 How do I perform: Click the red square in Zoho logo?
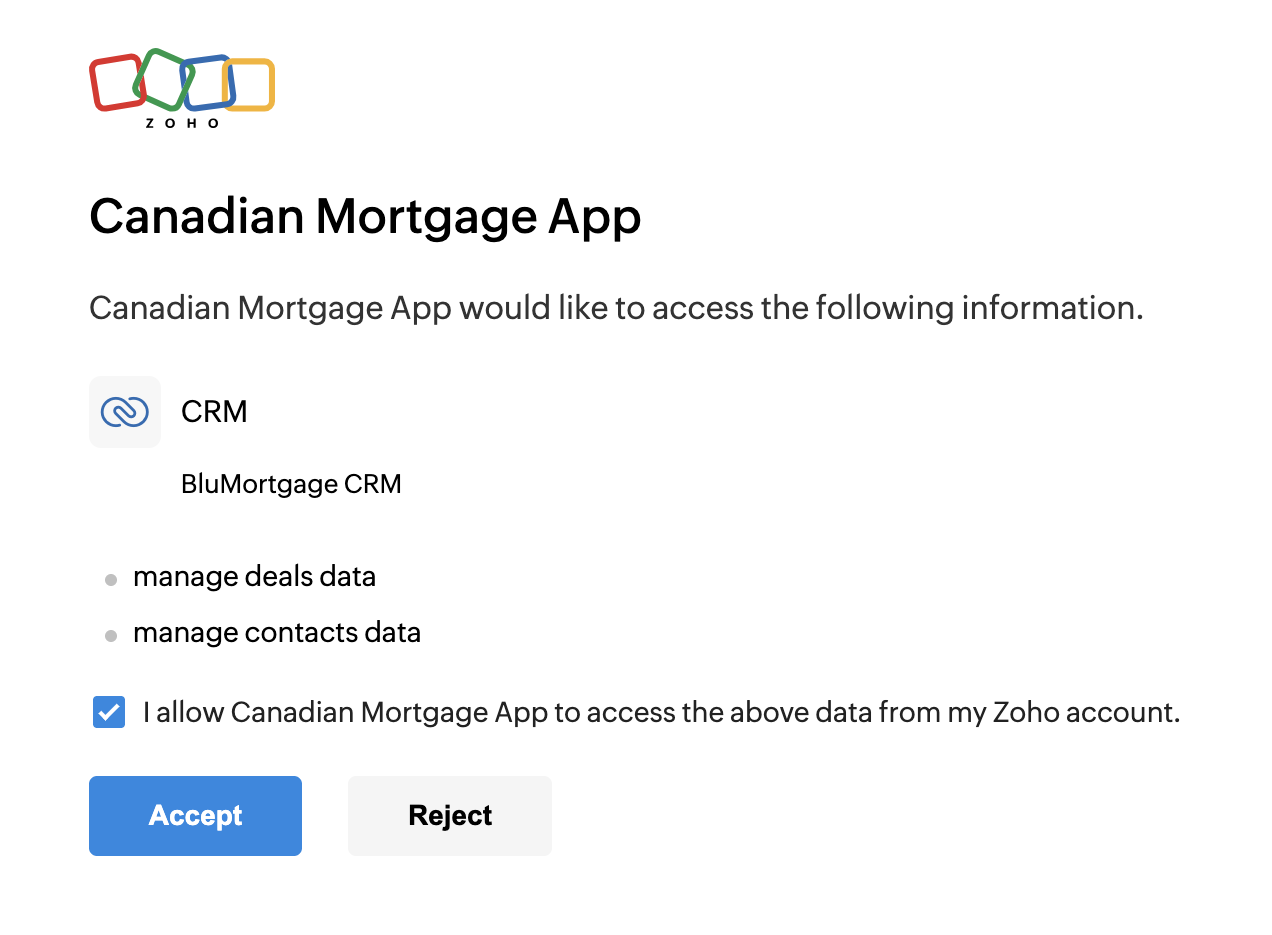pyautogui.click(x=116, y=83)
